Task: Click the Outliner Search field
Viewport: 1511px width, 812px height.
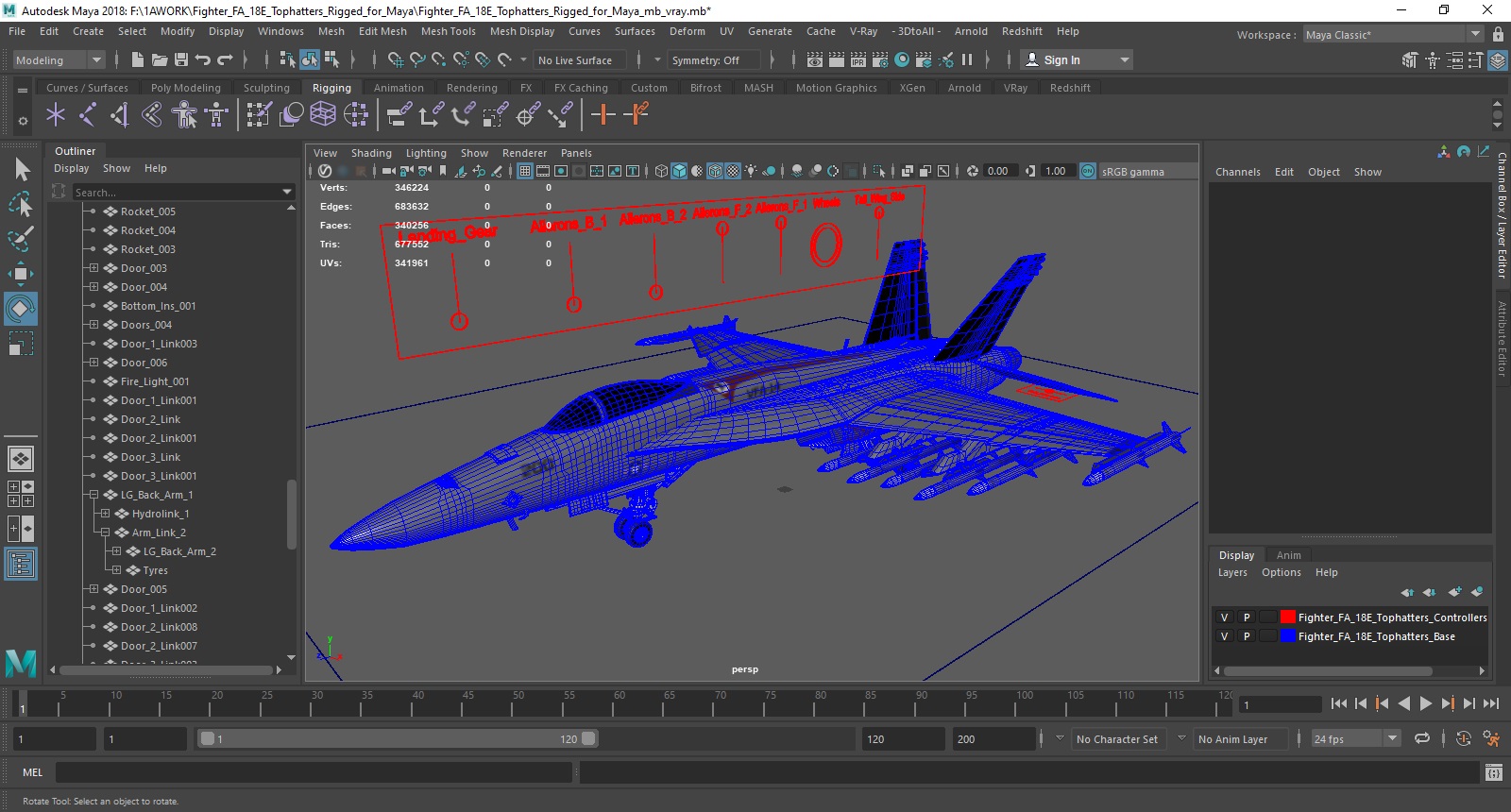Action: point(184,192)
